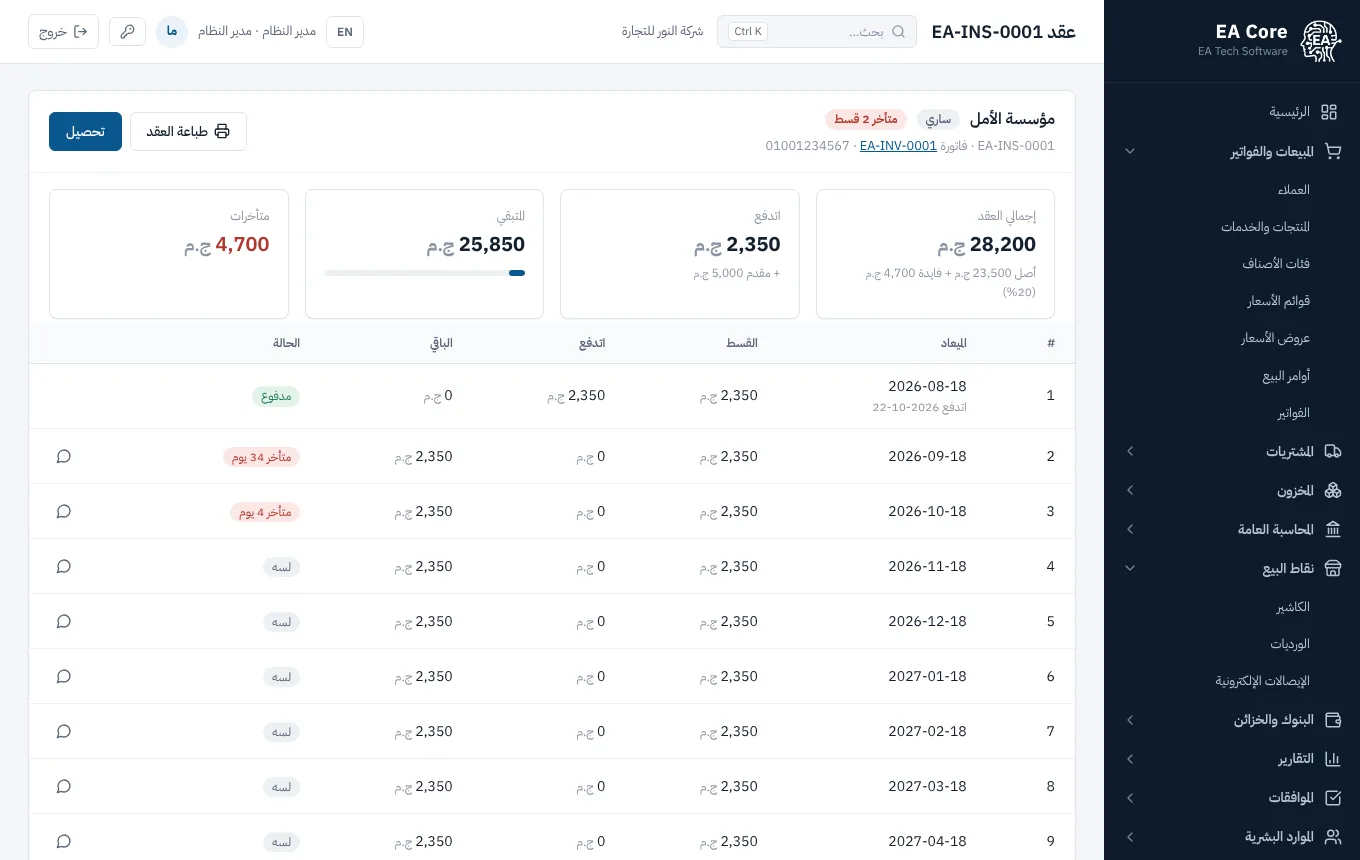Viewport: 1360px width, 860px height.
Task: Click the تحصيل collect button
Action: pyautogui.click(x=85, y=132)
